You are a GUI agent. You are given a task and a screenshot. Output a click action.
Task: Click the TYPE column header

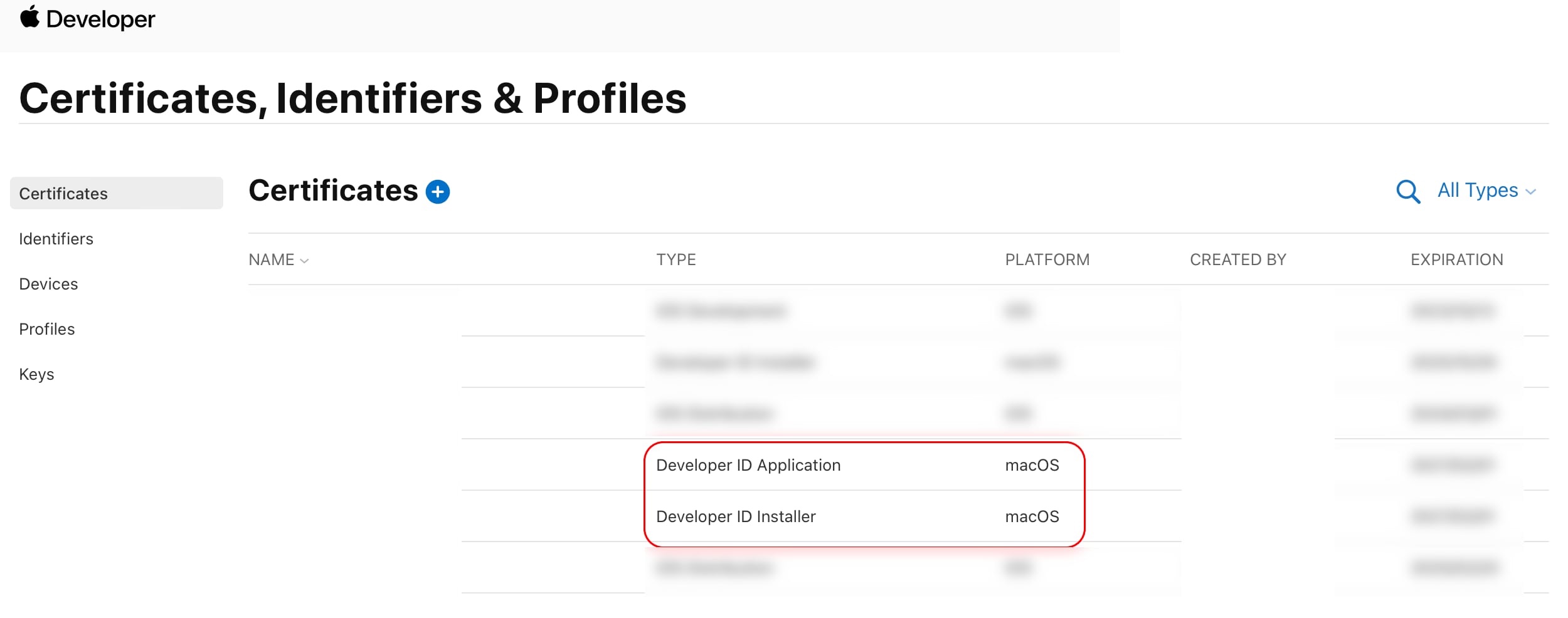tap(675, 259)
